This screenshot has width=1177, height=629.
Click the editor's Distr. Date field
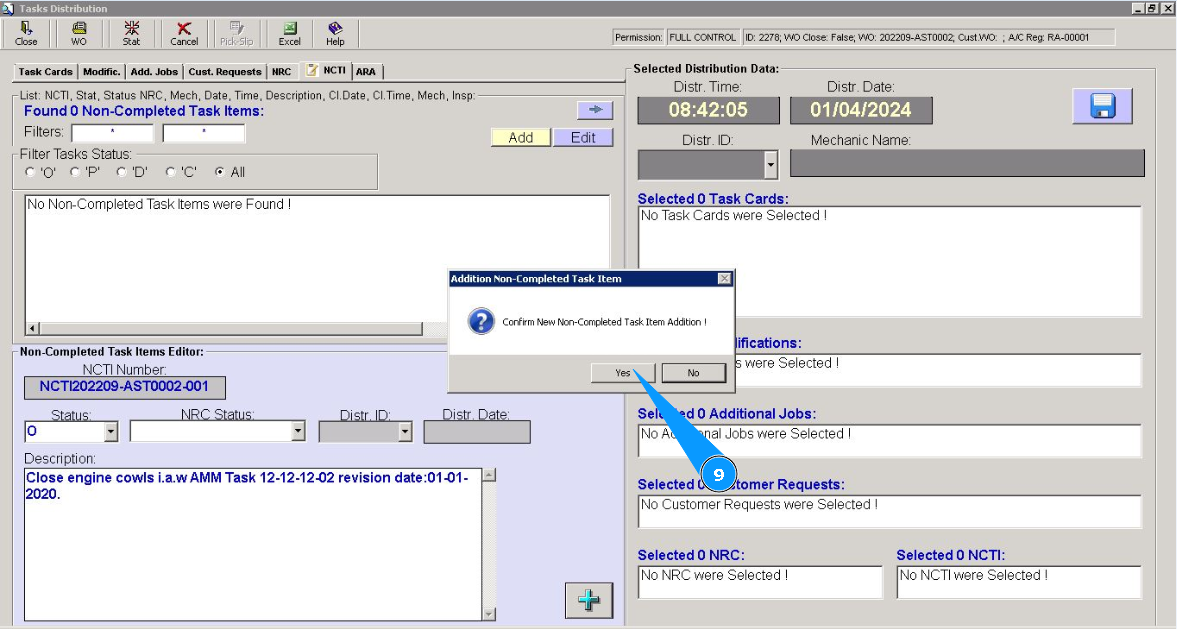coord(477,432)
